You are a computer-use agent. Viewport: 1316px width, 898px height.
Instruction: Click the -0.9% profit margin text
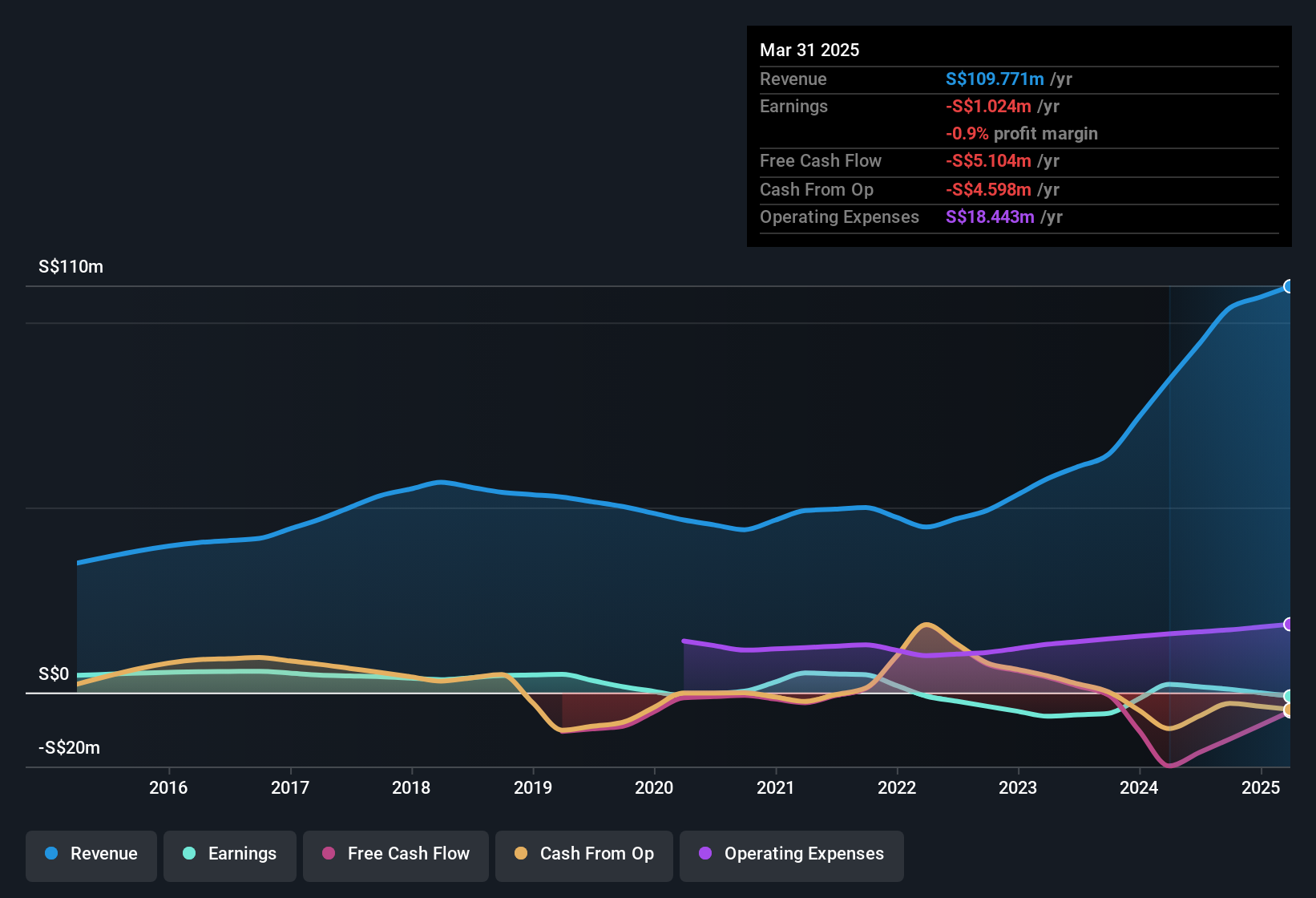tap(1022, 134)
